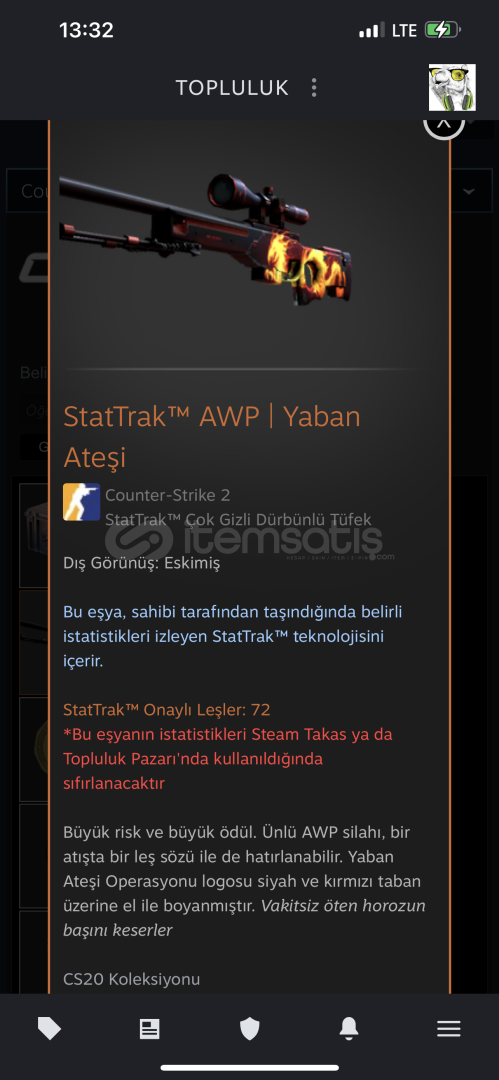Open the news feed icon in bottom bar
This screenshot has width=499, height=1080.
[149, 1029]
